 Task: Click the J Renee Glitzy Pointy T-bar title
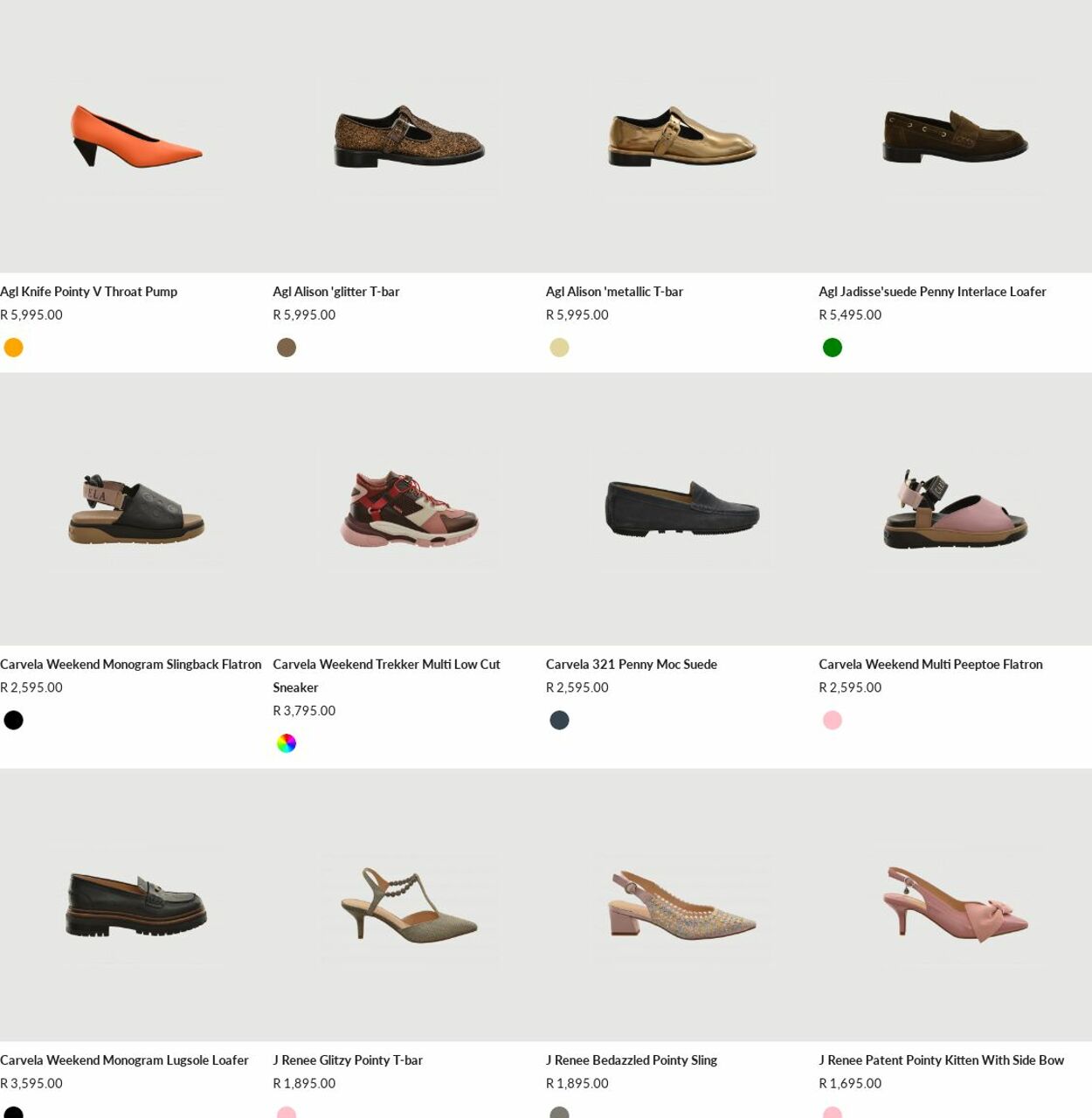coord(348,1060)
